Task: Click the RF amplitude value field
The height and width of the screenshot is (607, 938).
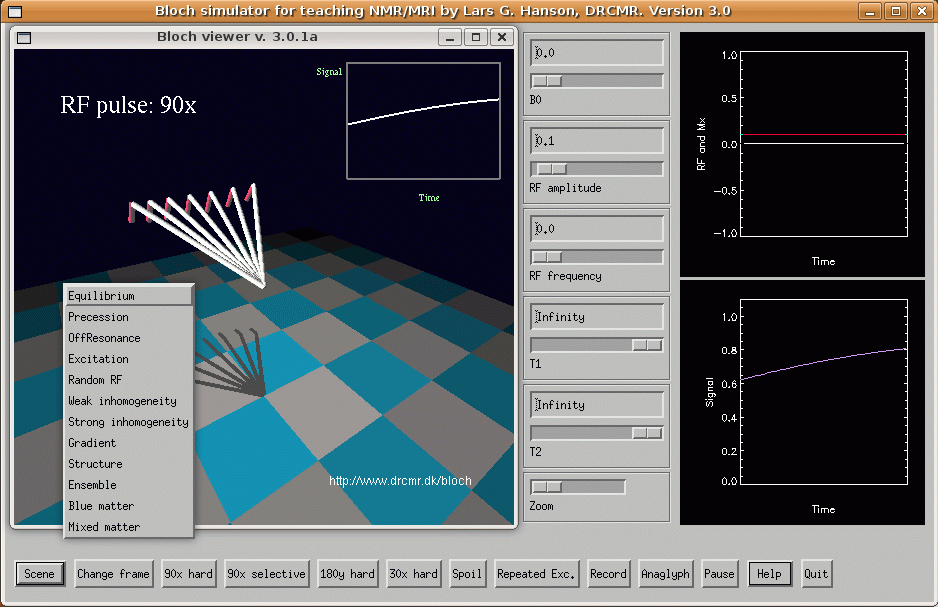Action: pos(596,141)
